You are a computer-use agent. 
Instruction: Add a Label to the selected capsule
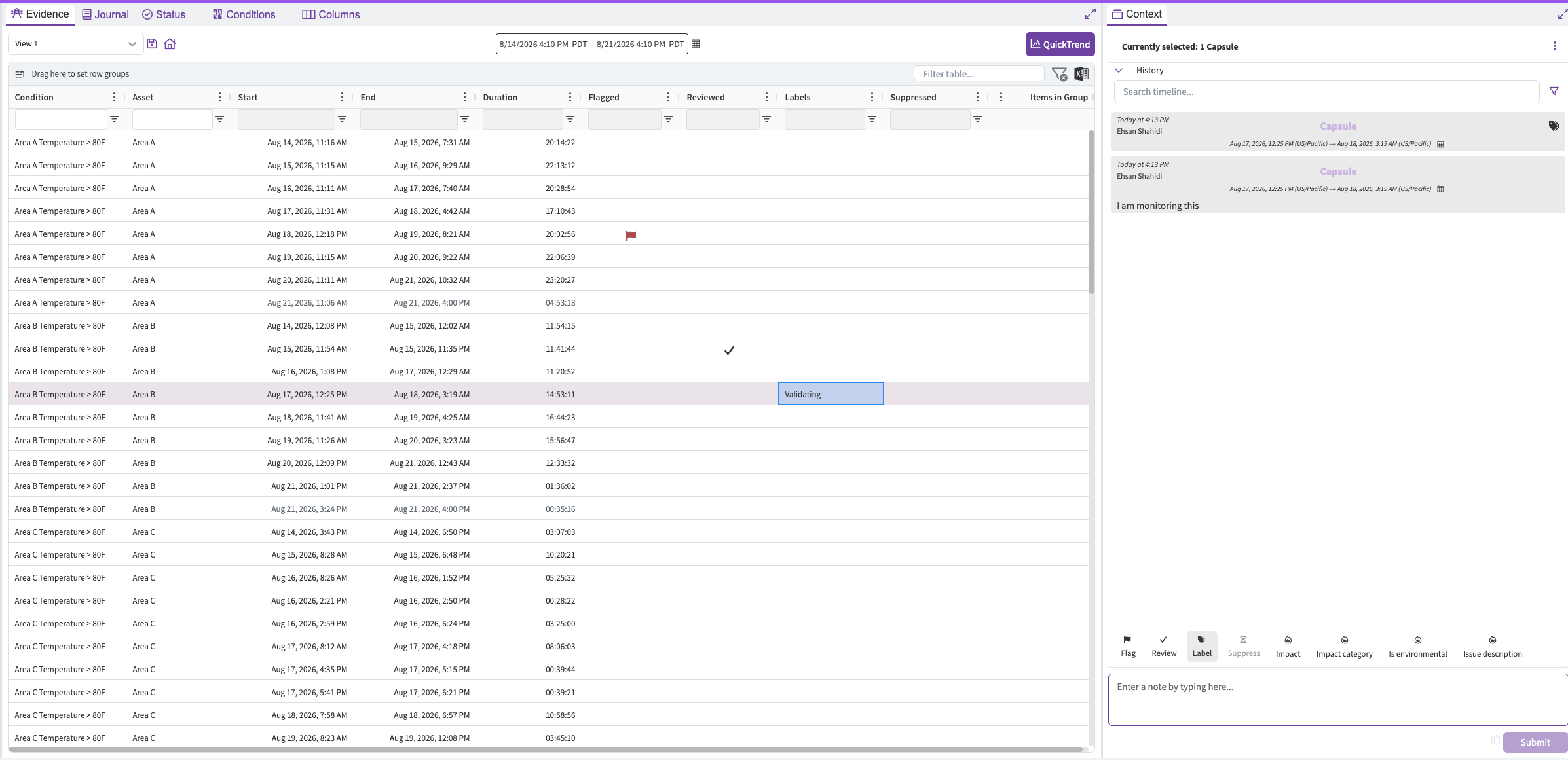[1202, 646]
